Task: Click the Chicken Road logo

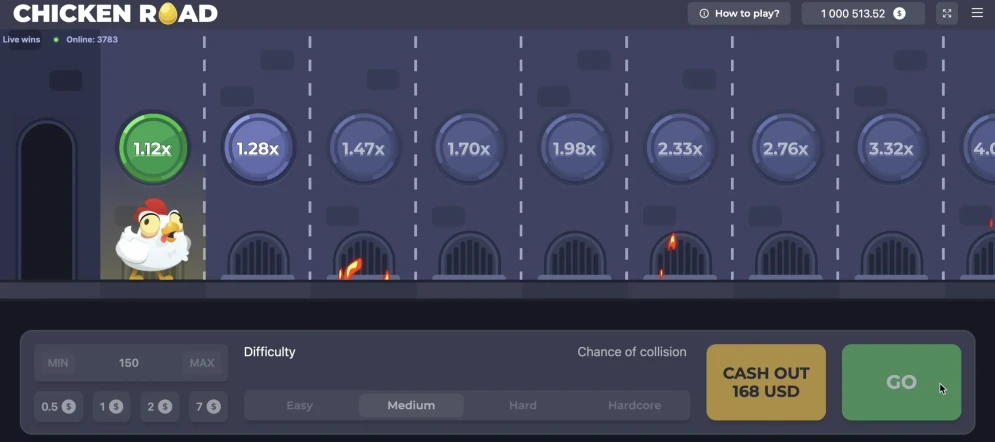Action: point(115,13)
